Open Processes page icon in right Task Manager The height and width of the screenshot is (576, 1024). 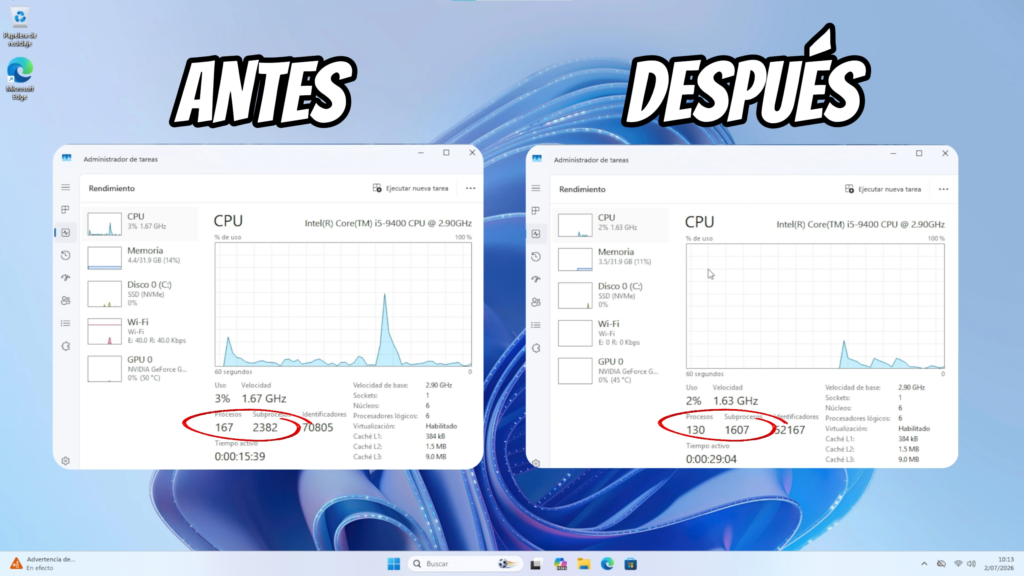click(536, 211)
